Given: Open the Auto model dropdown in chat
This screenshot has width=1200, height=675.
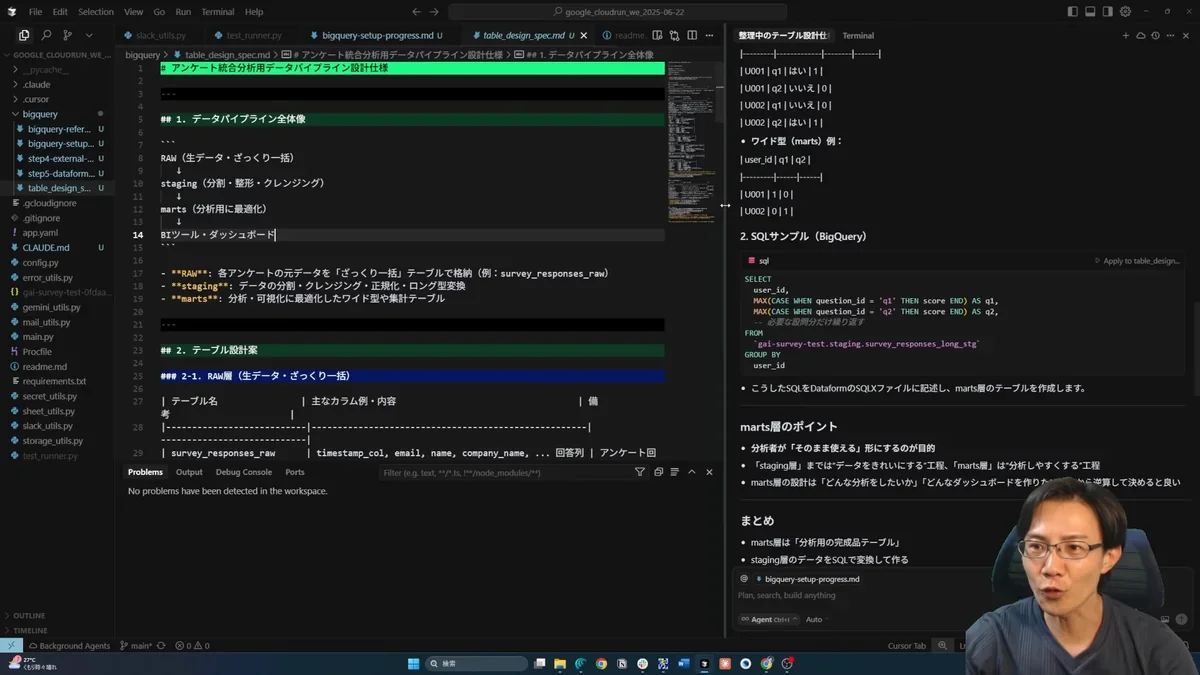Looking at the screenshot, I should tap(817, 619).
